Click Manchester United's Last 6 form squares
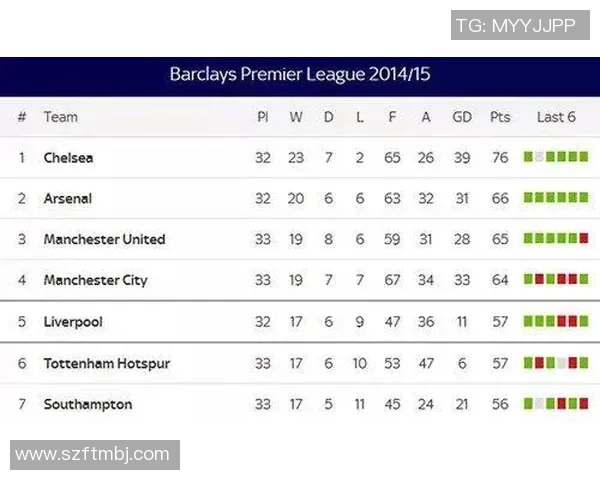This screenshot has height=480, width=600. pos(556,239)
